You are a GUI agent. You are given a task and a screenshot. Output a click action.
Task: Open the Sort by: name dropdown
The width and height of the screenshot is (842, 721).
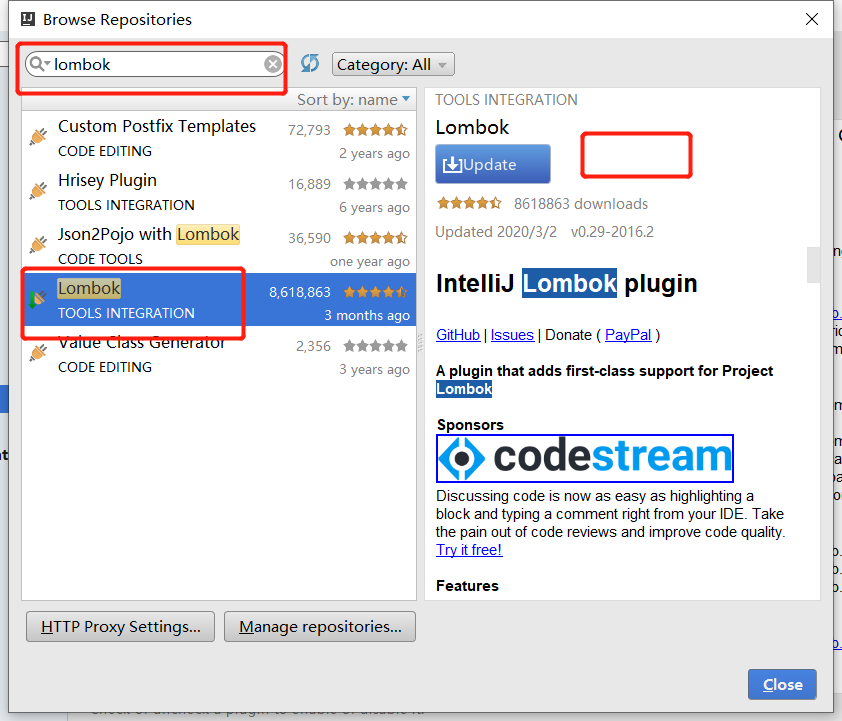click(354, 99)
